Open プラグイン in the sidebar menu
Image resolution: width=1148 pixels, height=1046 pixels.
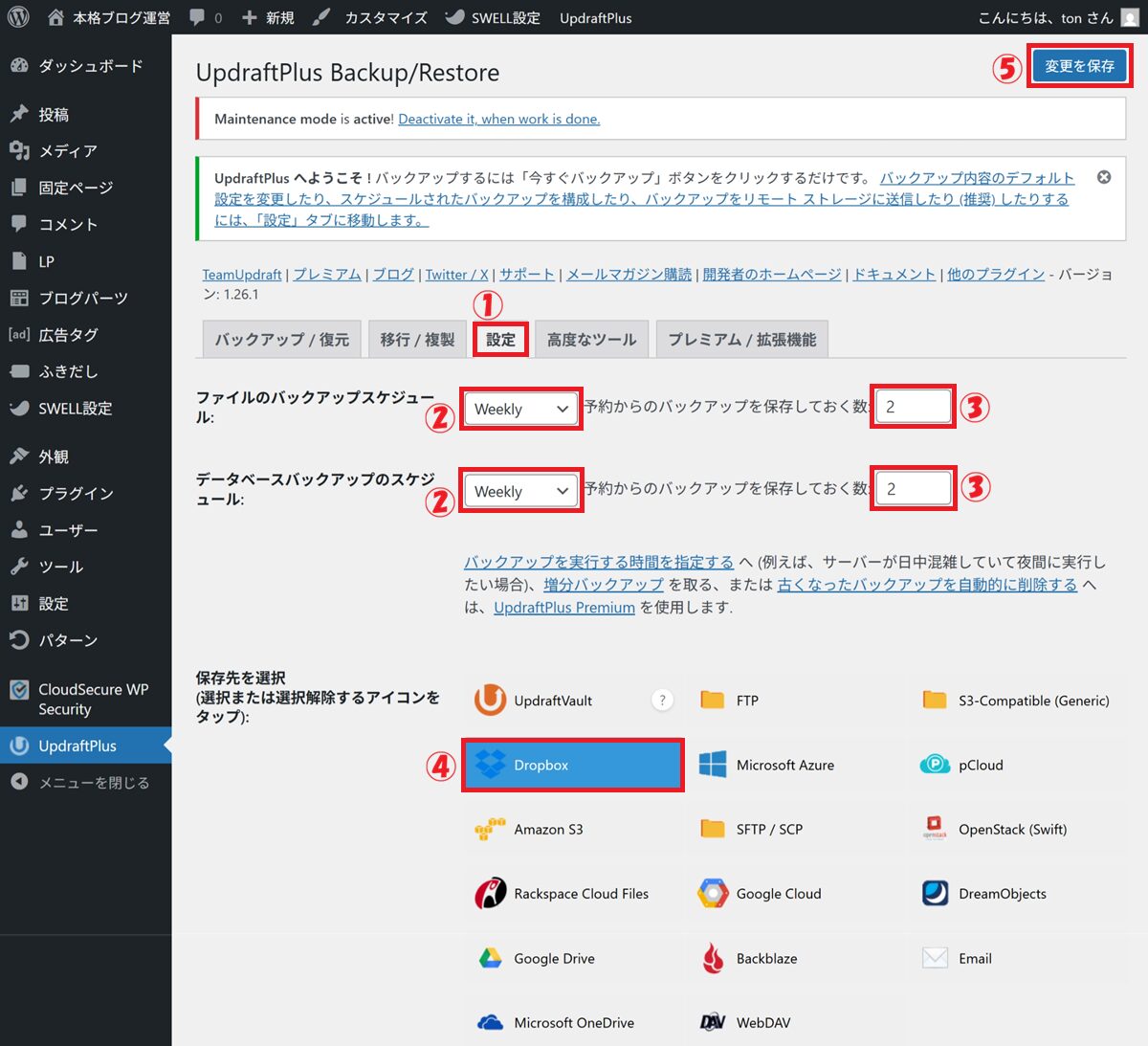click(x=76, y=493)
